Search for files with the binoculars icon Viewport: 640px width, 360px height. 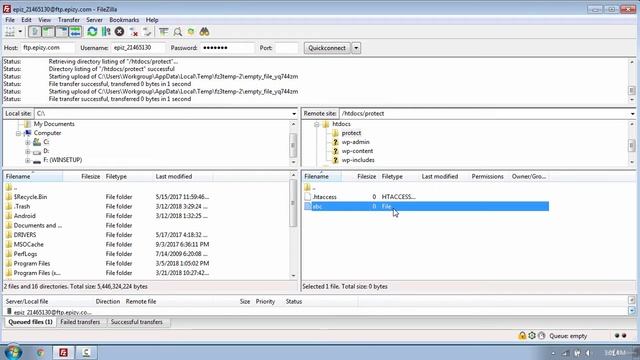(x=204, y=32)
